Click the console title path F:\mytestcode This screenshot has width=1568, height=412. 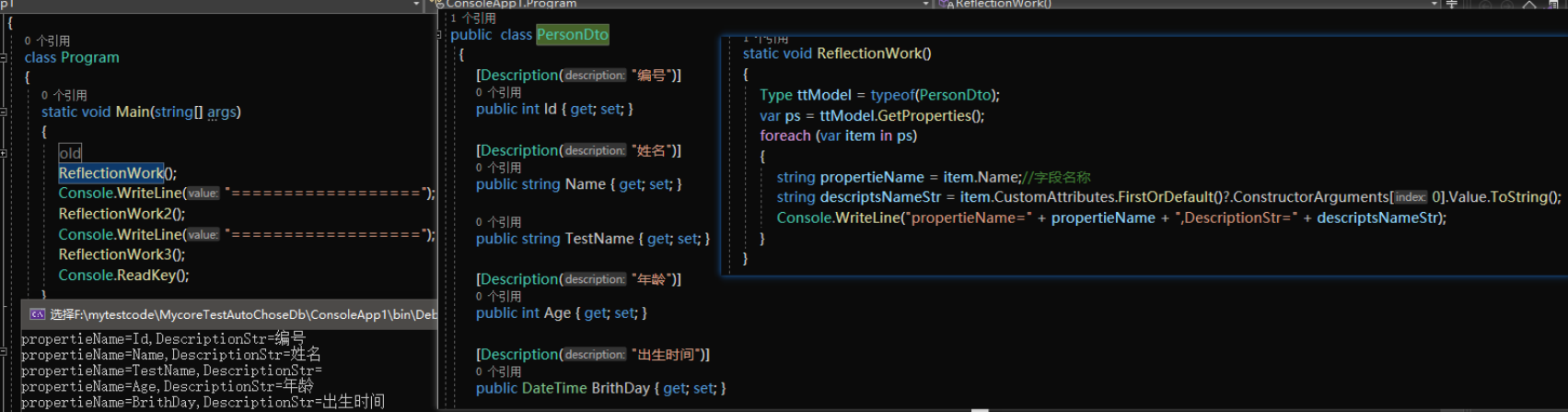click(243, 314)
